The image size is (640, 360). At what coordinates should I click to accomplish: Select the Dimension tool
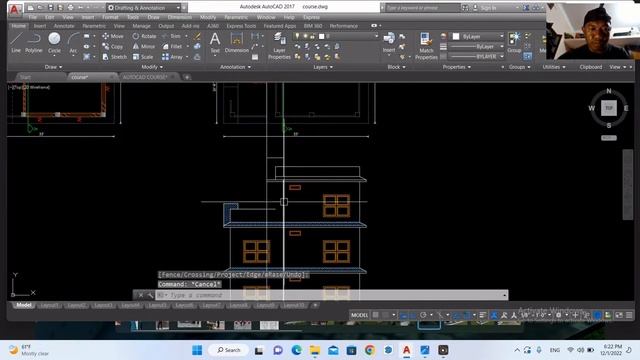click(x=236, y=43)
